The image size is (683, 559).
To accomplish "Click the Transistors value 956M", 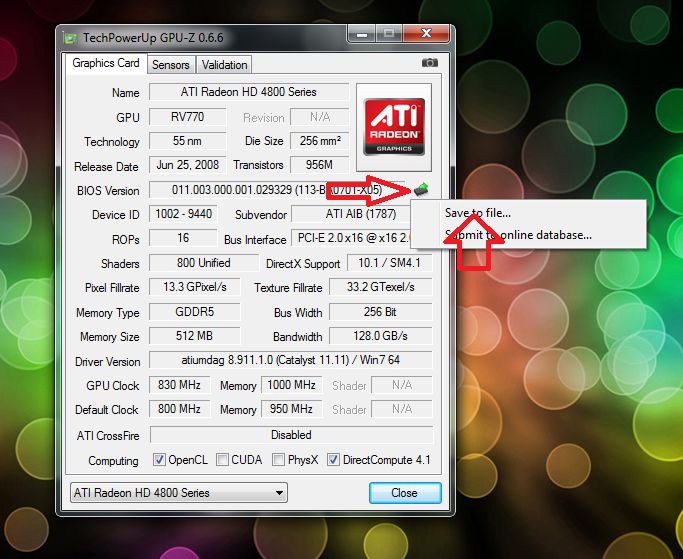I will (x=320, y=165).
